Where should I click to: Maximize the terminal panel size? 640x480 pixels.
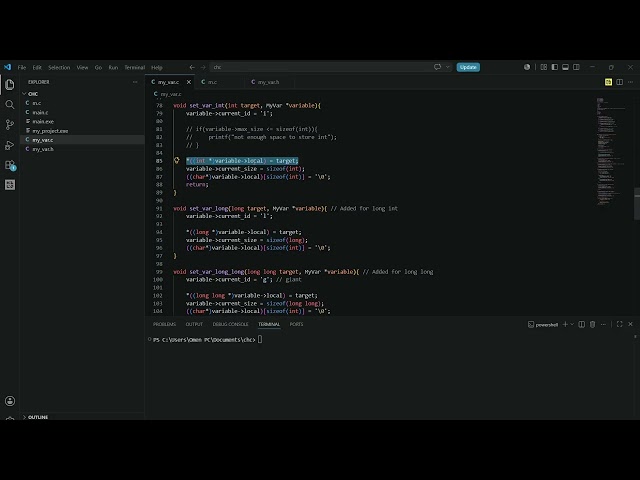620,324
